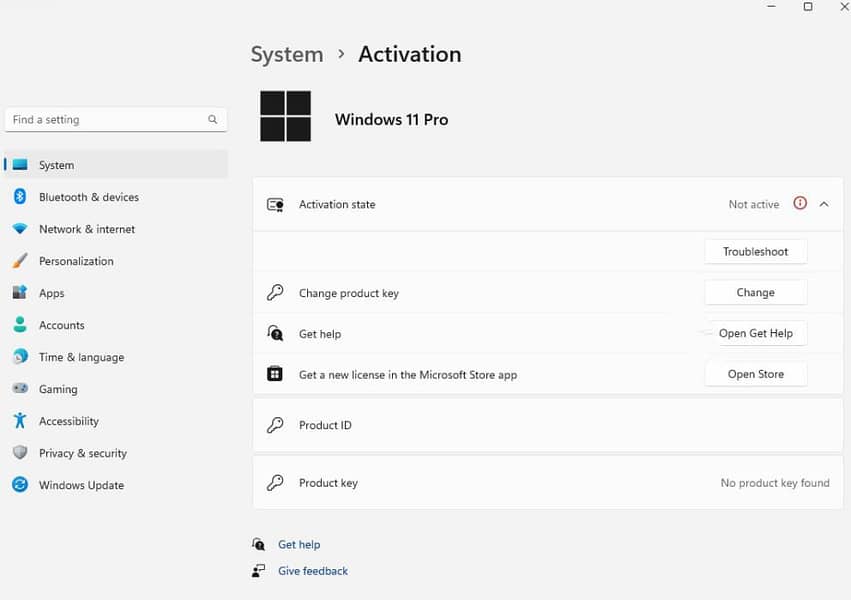
Task: Click the Open Store button
Action: pyautogui.click(x=755, y=374)
